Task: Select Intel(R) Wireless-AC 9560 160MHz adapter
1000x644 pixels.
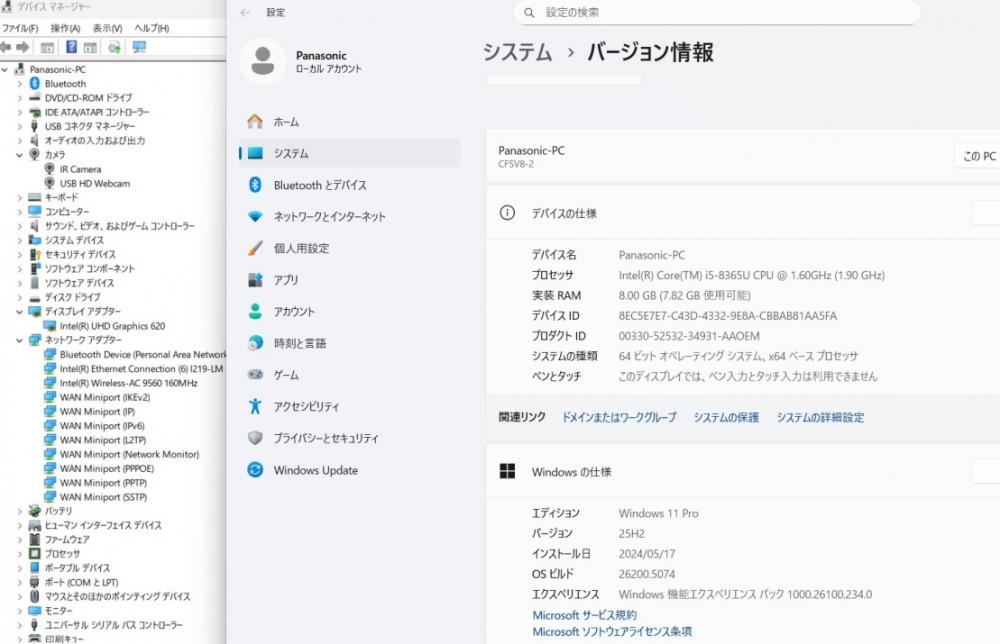Action: (129, 383)
